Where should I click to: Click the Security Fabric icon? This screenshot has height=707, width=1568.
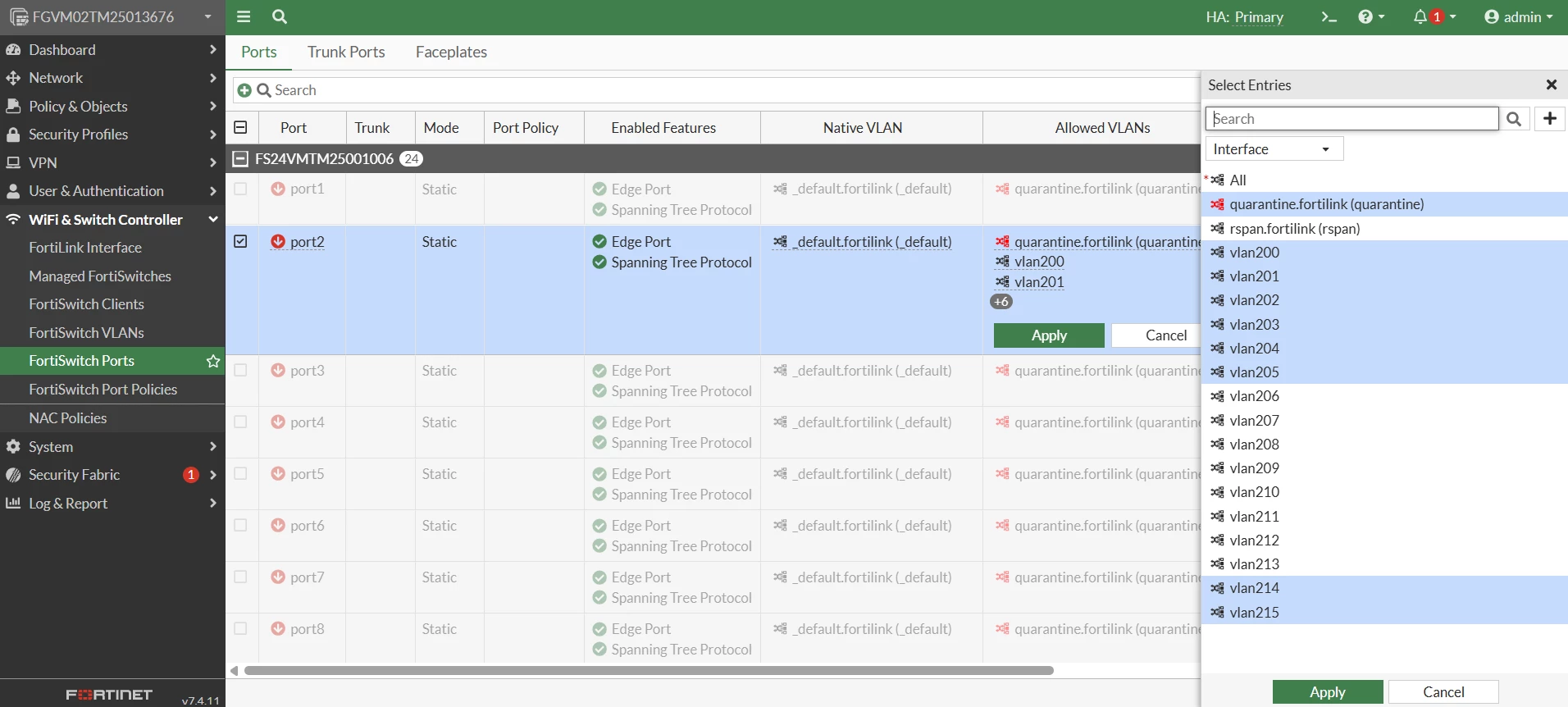[x=13, y=475]
